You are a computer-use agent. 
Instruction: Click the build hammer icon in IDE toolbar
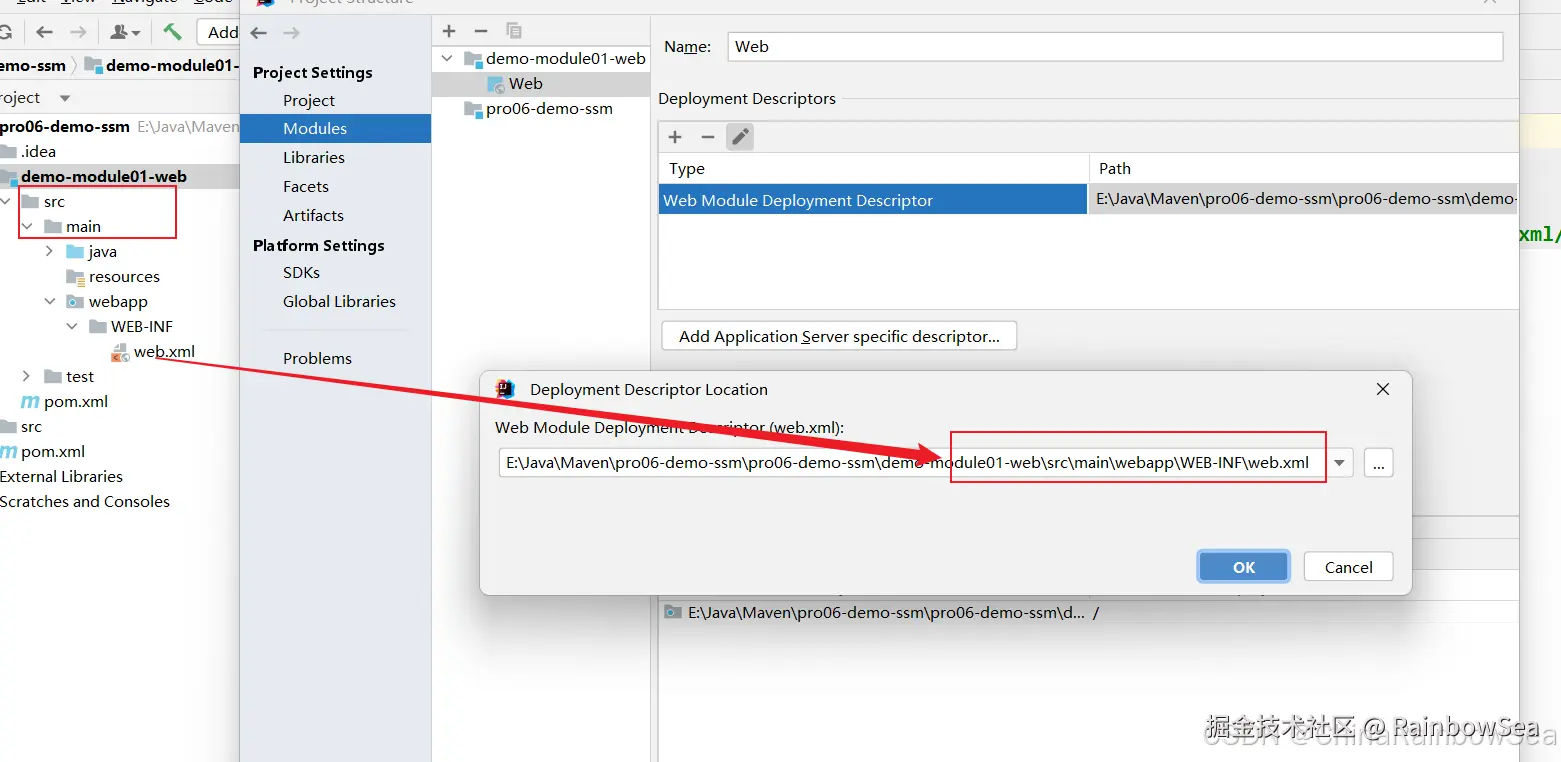172,32
